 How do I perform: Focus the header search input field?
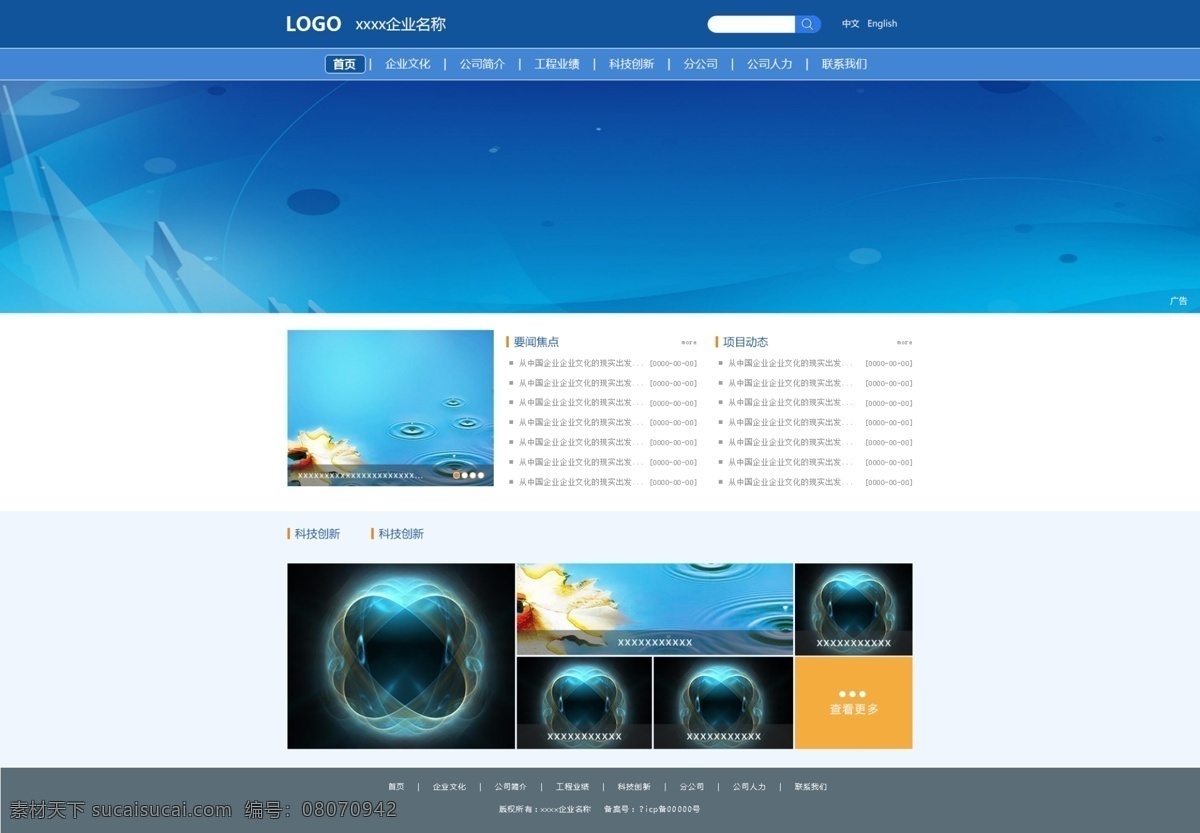(751, 24)
